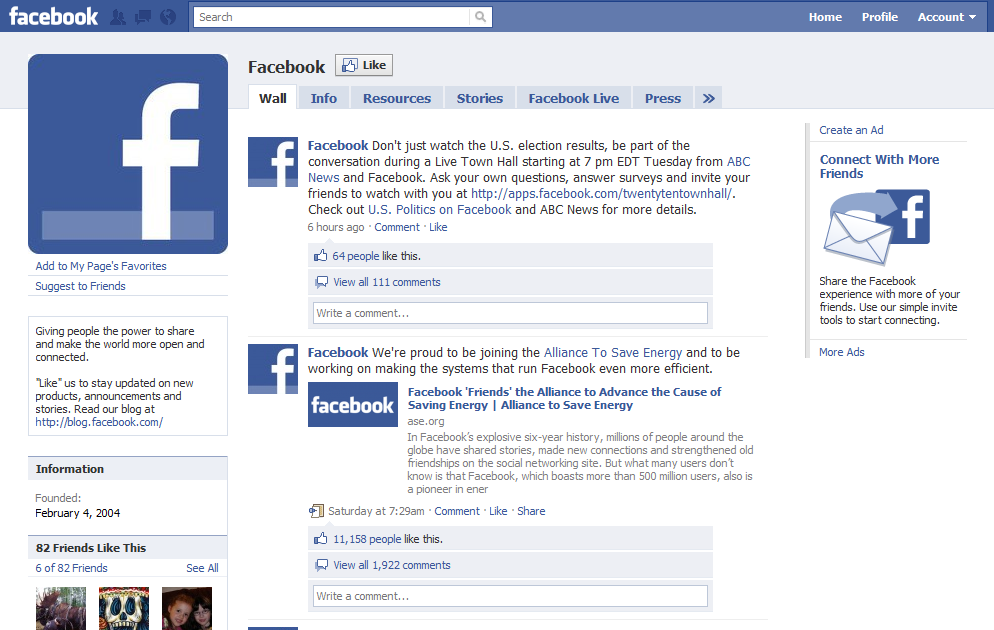
Task: Click the comment box under the Alliance post
Action: [x=510, y=596]
